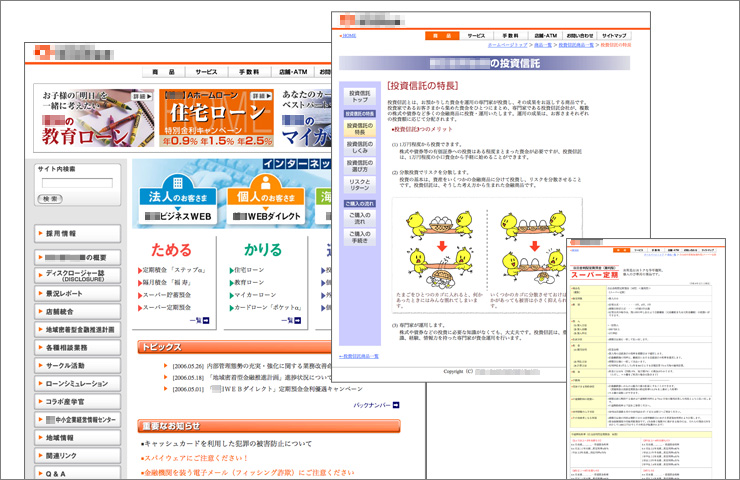740x480 pixels.
Task: Select サービス tab in 投資信託 window
Action: click(476, 35)
